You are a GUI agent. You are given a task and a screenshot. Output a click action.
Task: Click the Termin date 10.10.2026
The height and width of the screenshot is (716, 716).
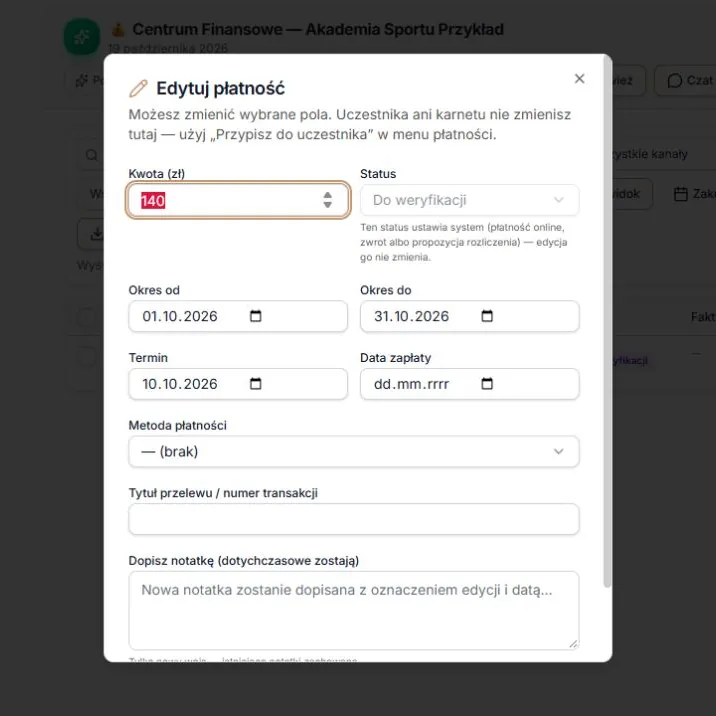coord(180,384)
